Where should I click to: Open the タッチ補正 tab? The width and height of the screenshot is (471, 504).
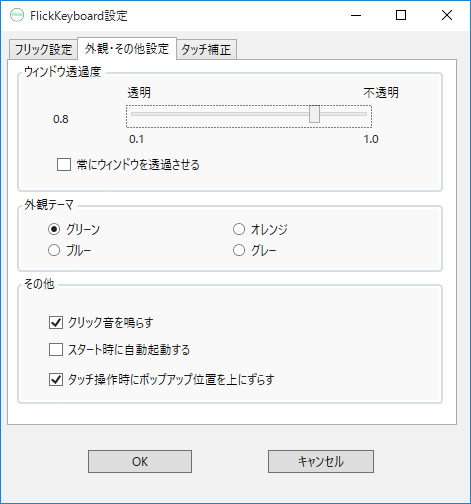click(206, 50)
